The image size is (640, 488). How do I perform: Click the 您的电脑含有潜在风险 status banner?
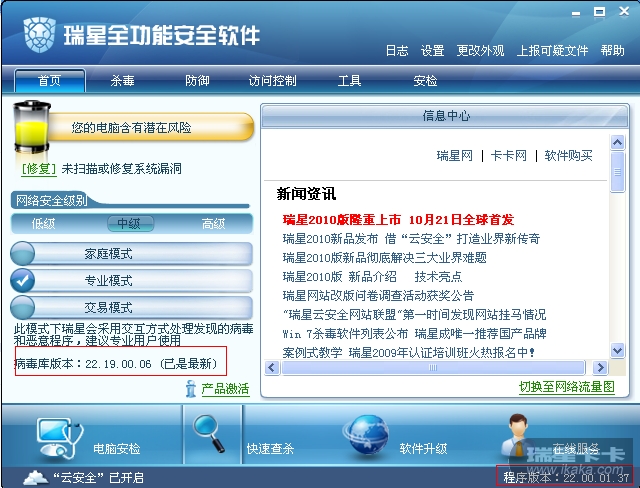[151, 127]
